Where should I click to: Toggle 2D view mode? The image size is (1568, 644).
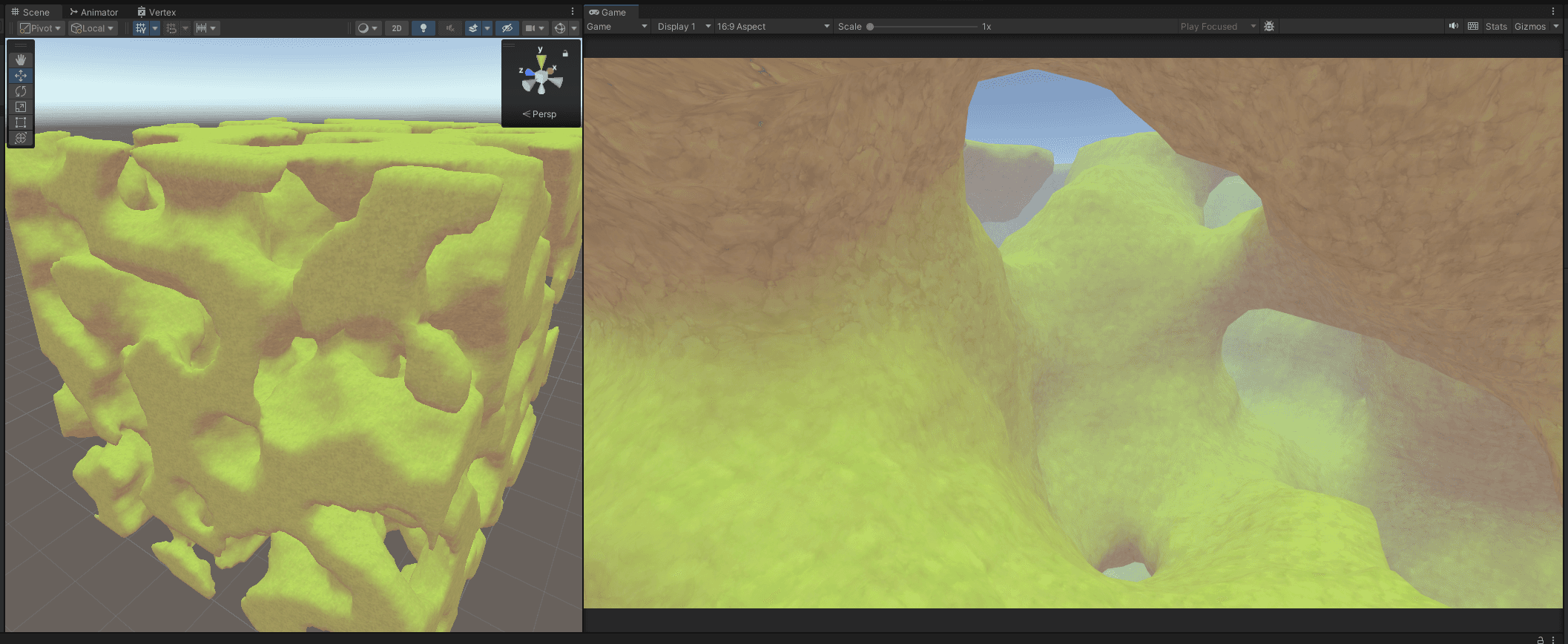pyautogui.click(x=397, y=28)
